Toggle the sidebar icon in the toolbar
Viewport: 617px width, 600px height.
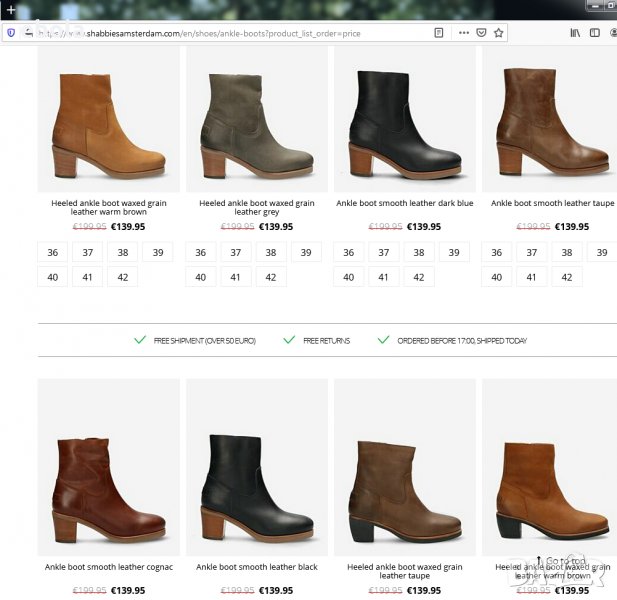click(595, 33)
